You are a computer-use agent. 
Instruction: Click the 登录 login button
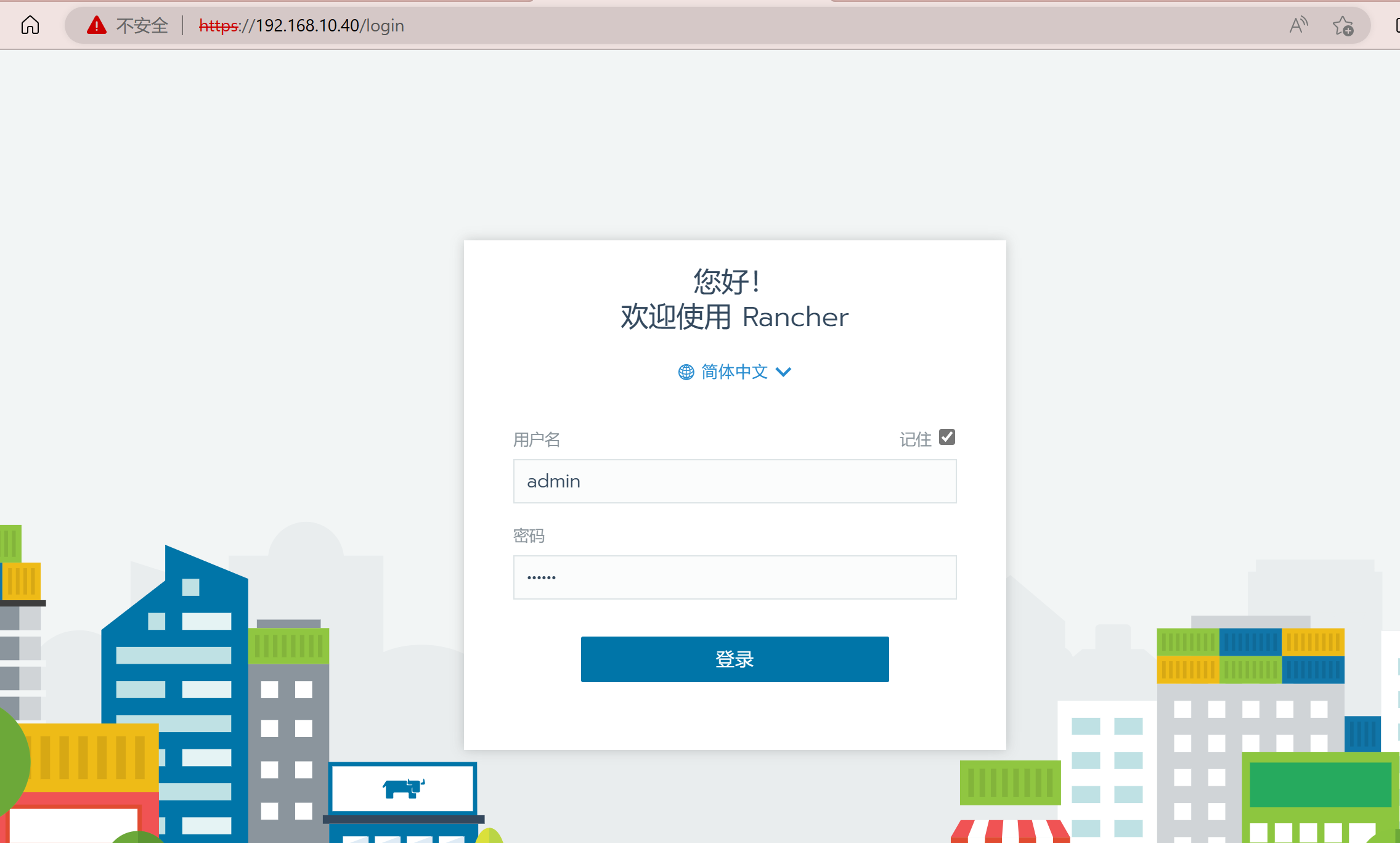(x=734, y=659)
